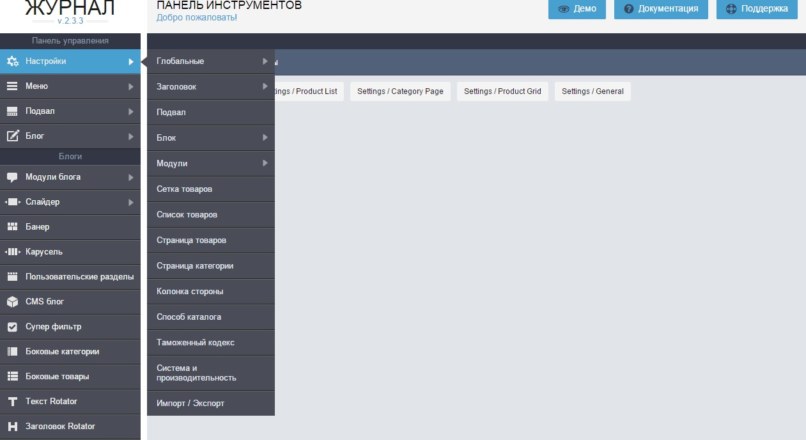The width and height of the screenshot is (806, 440).
Task: Expand the sidebar Блог arrow
Action: pos(131,137)
